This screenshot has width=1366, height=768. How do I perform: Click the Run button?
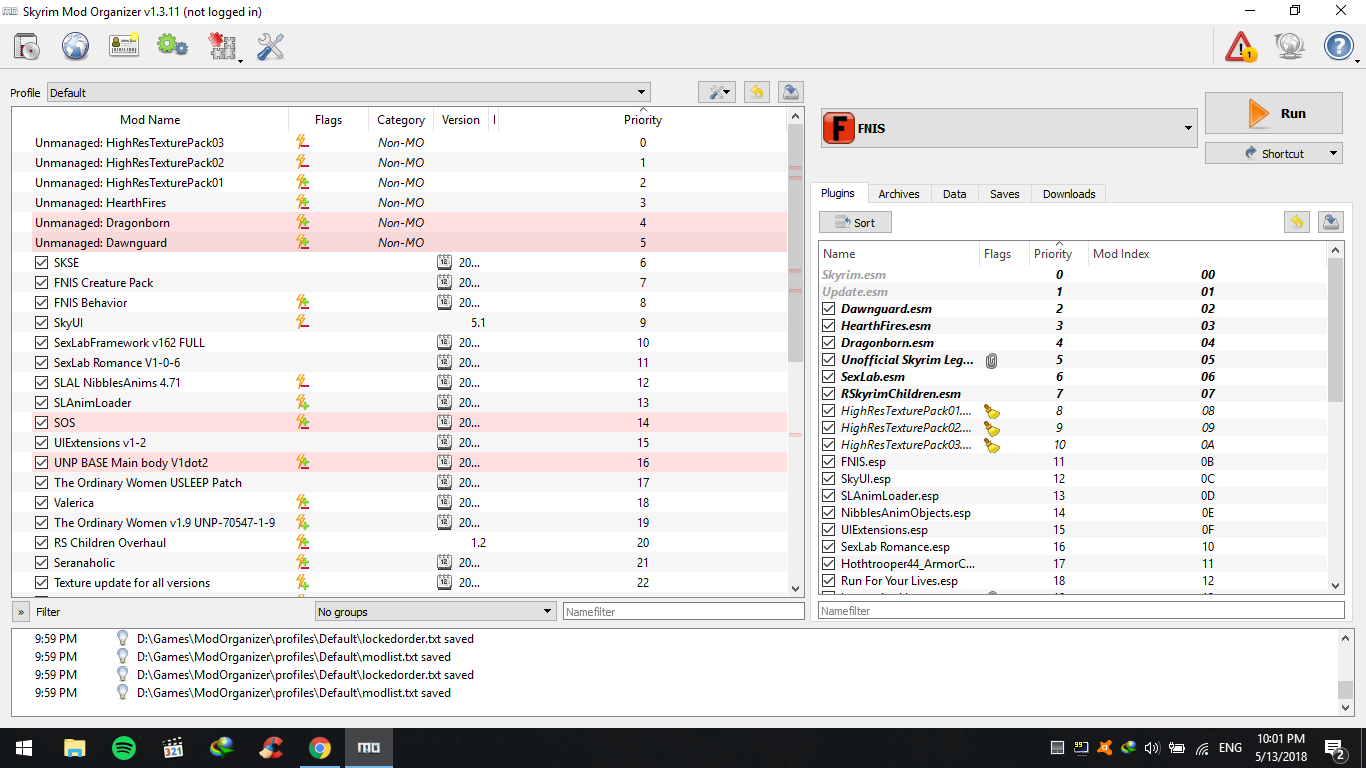point(1273,113)
